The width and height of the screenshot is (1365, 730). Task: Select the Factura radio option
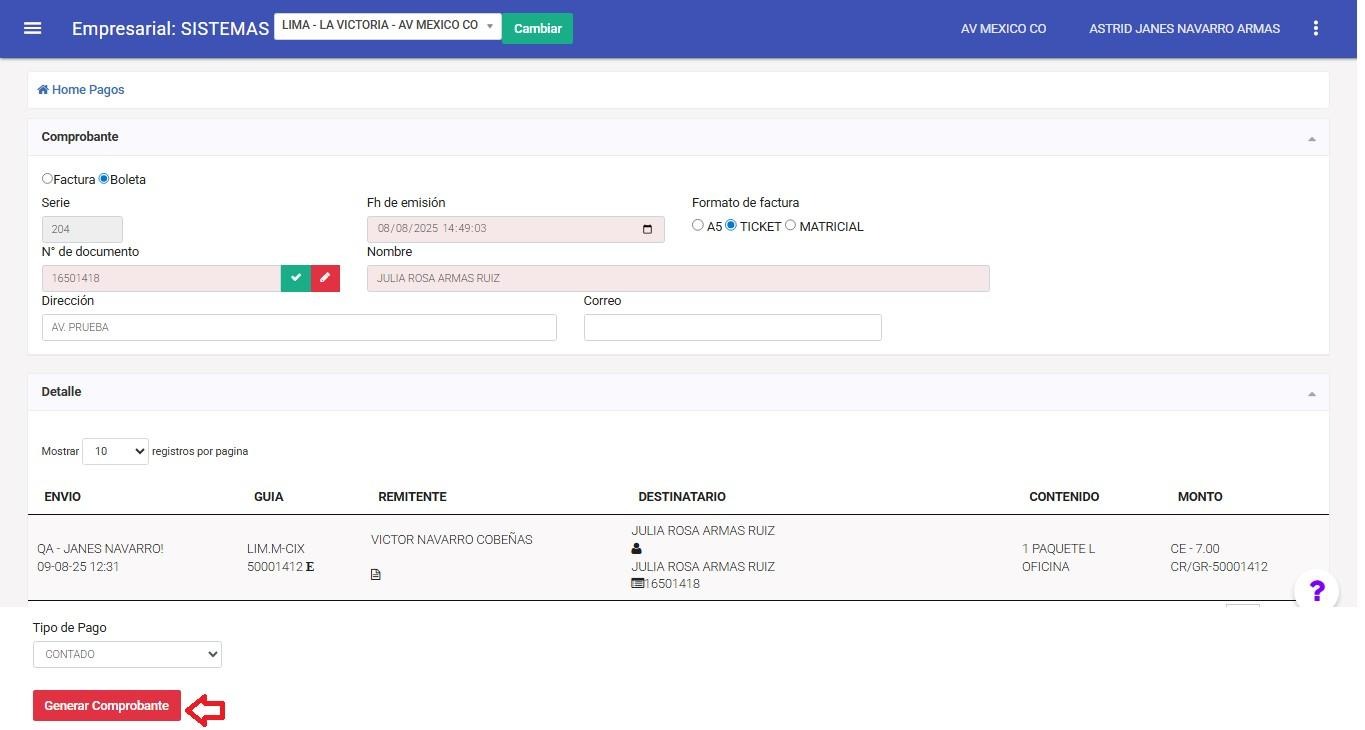(x=47, y=179)
